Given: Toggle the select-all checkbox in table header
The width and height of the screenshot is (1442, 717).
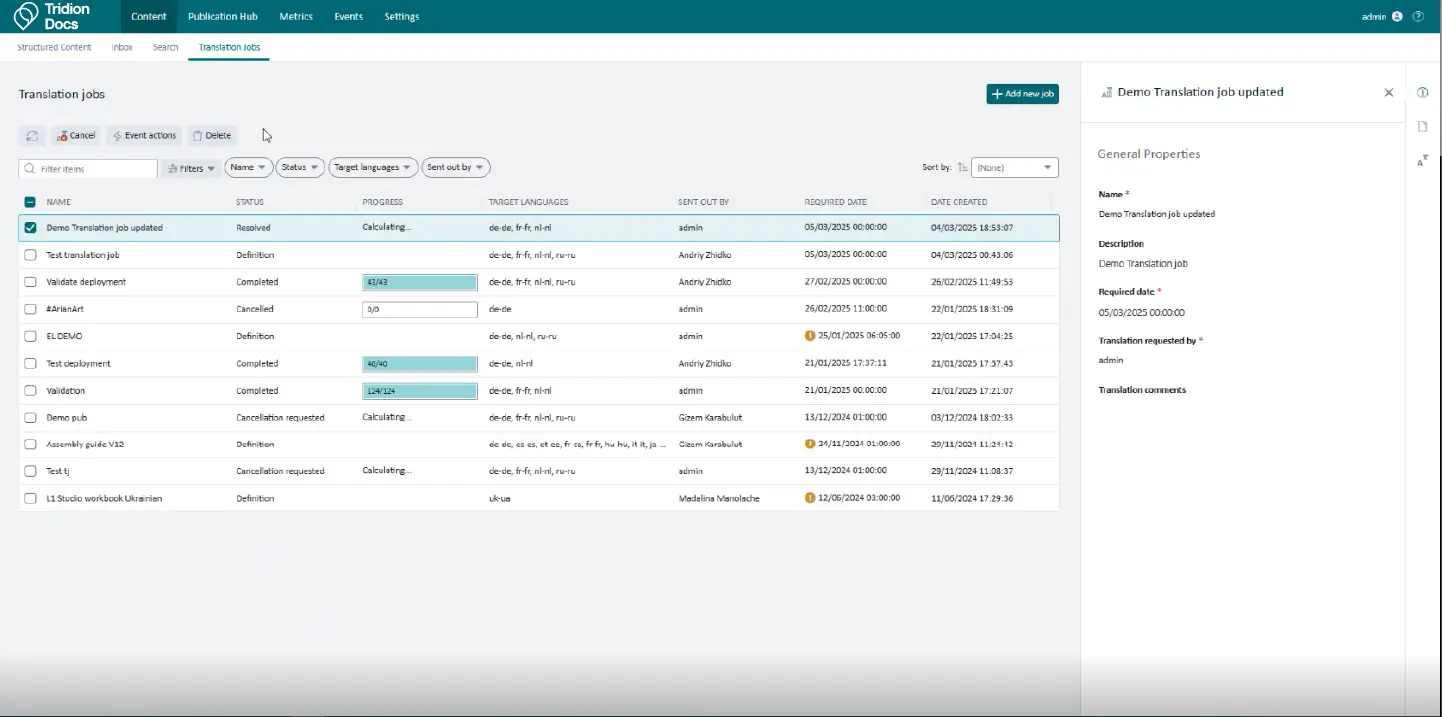Looking at the screenshot, I should (30, 202).
